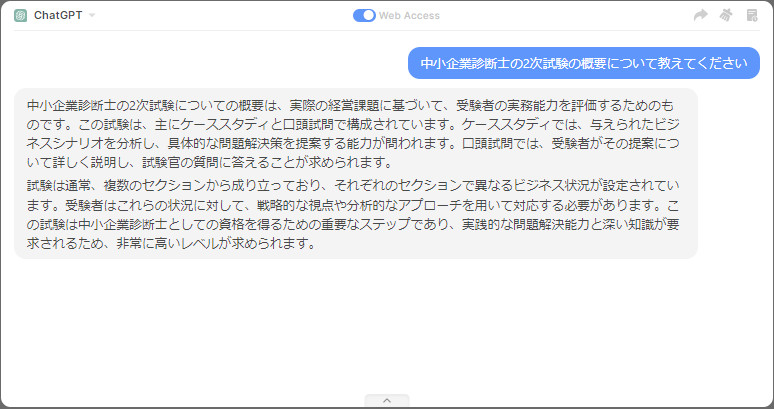Viewport: 774px width, 409px height.
Task: Click the share arrow icon
Action: pyautogui.click(x=700, y=15)
